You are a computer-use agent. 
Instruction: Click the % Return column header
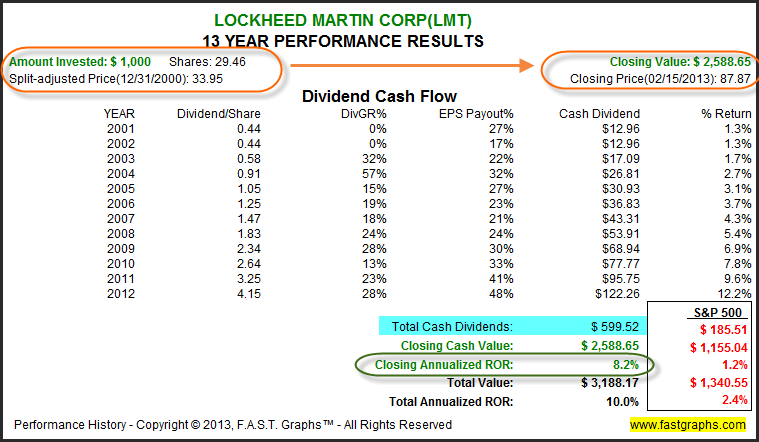pos(726,114)
